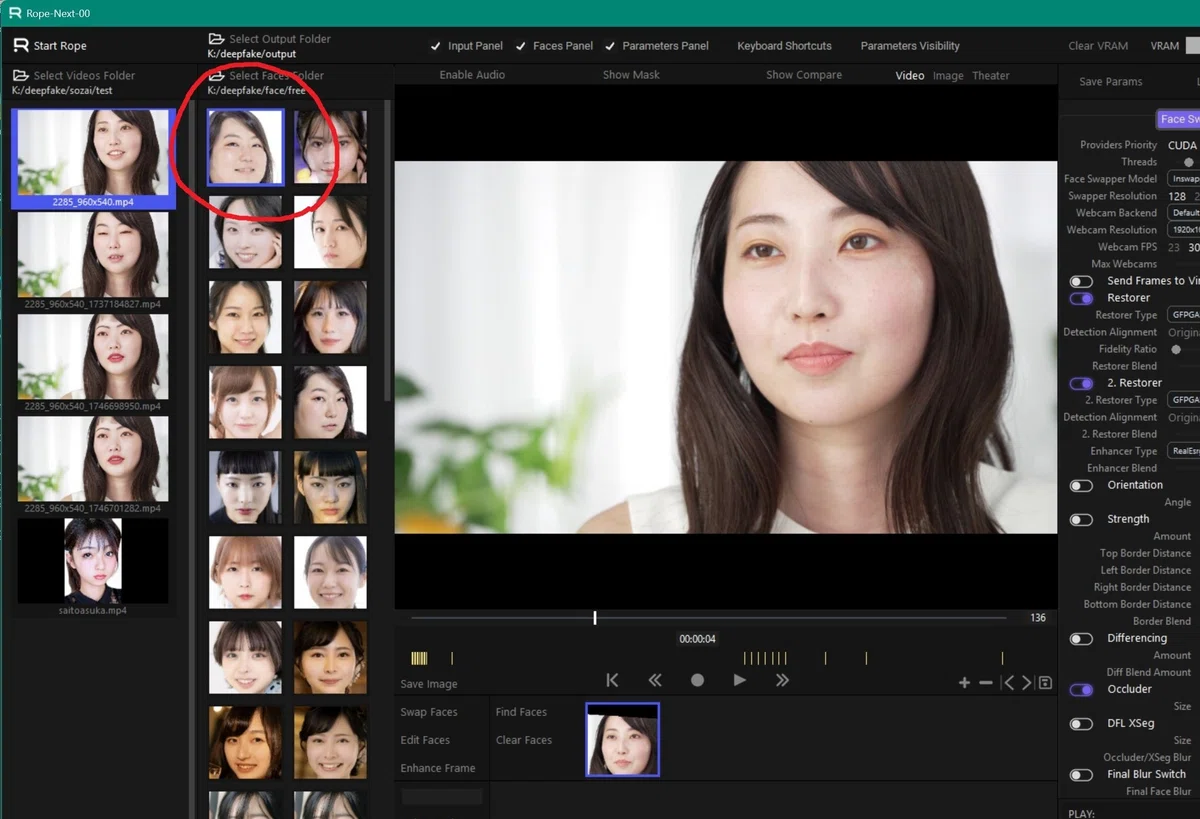Image resolution: width=1200 pixels, height=819 pixels.
Task: Switch to the Video view tab
Action: pos(910,76)
